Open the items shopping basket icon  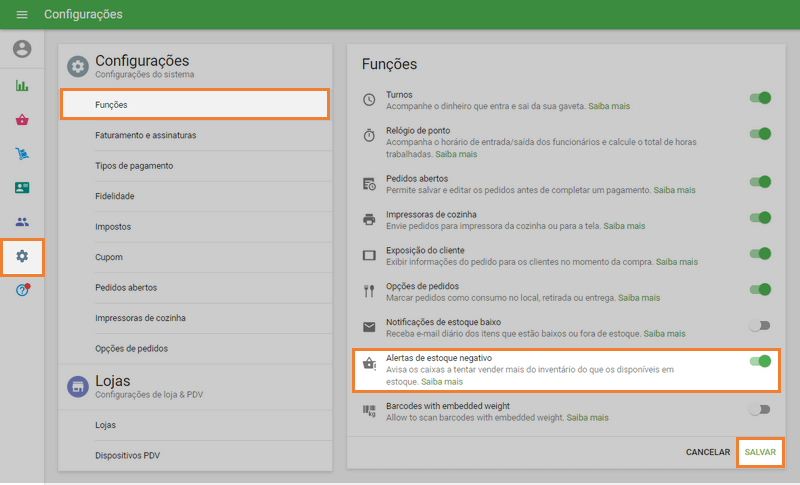pyautogui.click(x=22, y=120)
